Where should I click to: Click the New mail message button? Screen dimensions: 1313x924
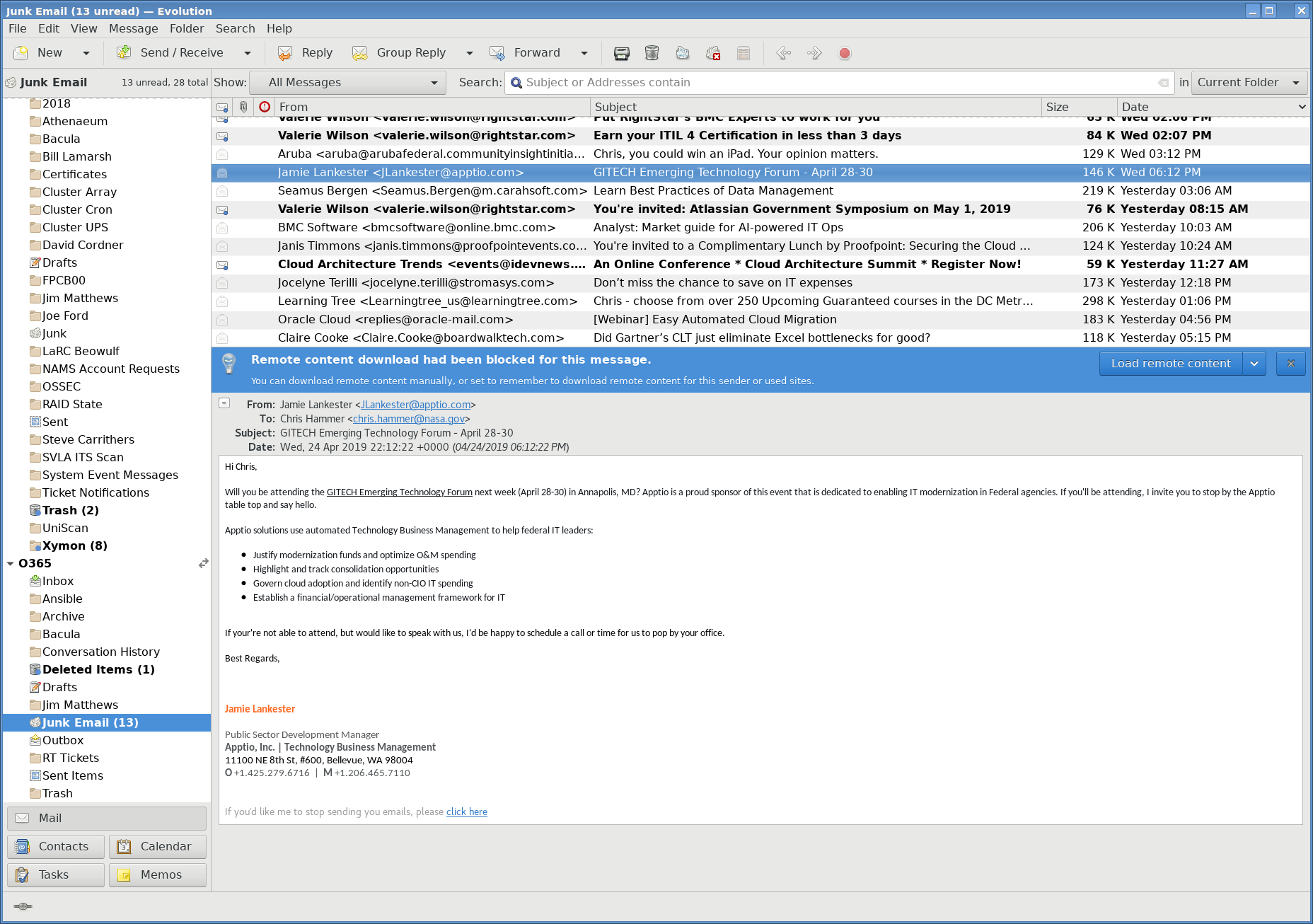[40, 53]
